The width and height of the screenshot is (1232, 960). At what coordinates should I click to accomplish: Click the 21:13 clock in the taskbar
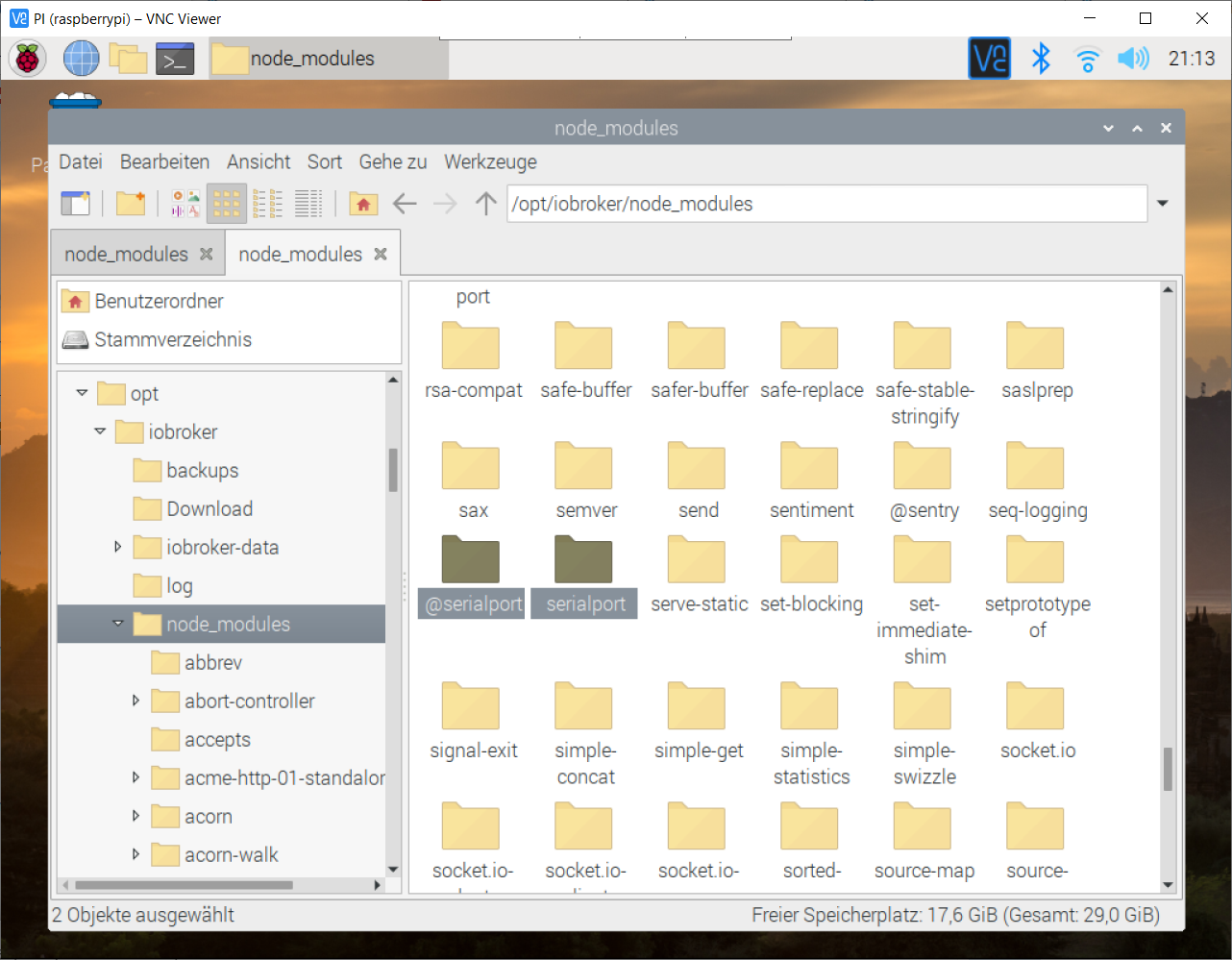pos(1192,59)
